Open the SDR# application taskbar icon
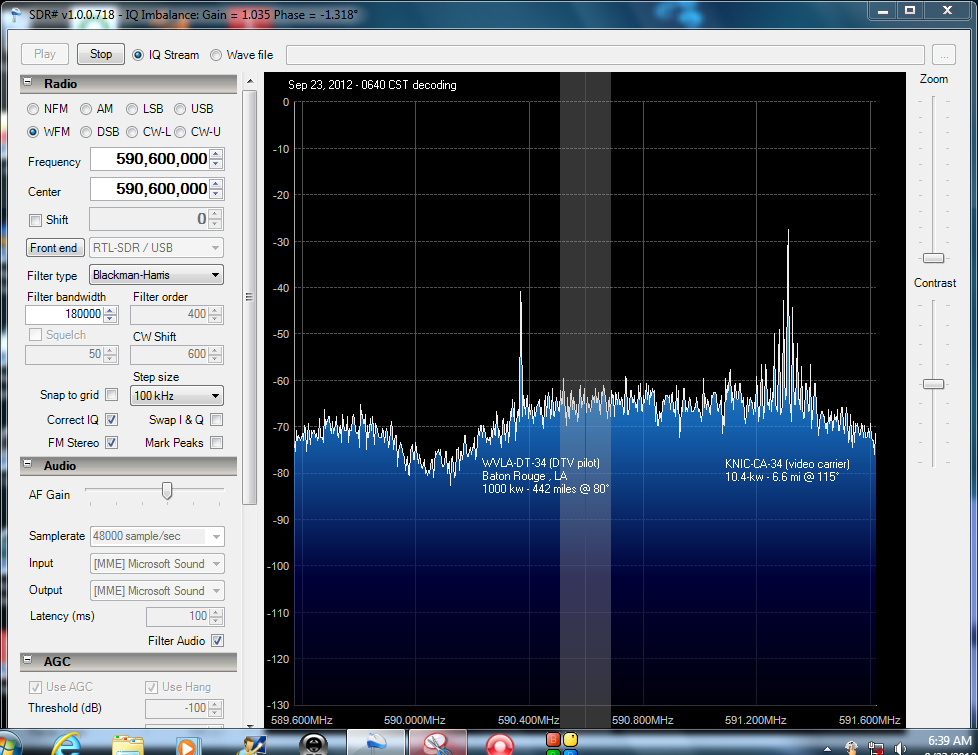 pyautogui.click(x=377, y=743)
